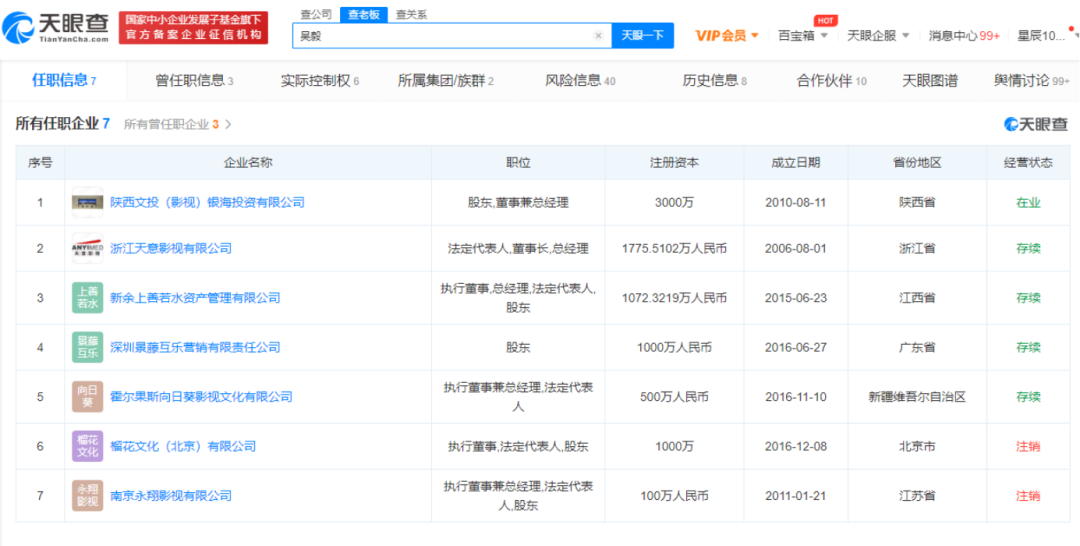Click the 天眼一下 search button

[643, 36]
